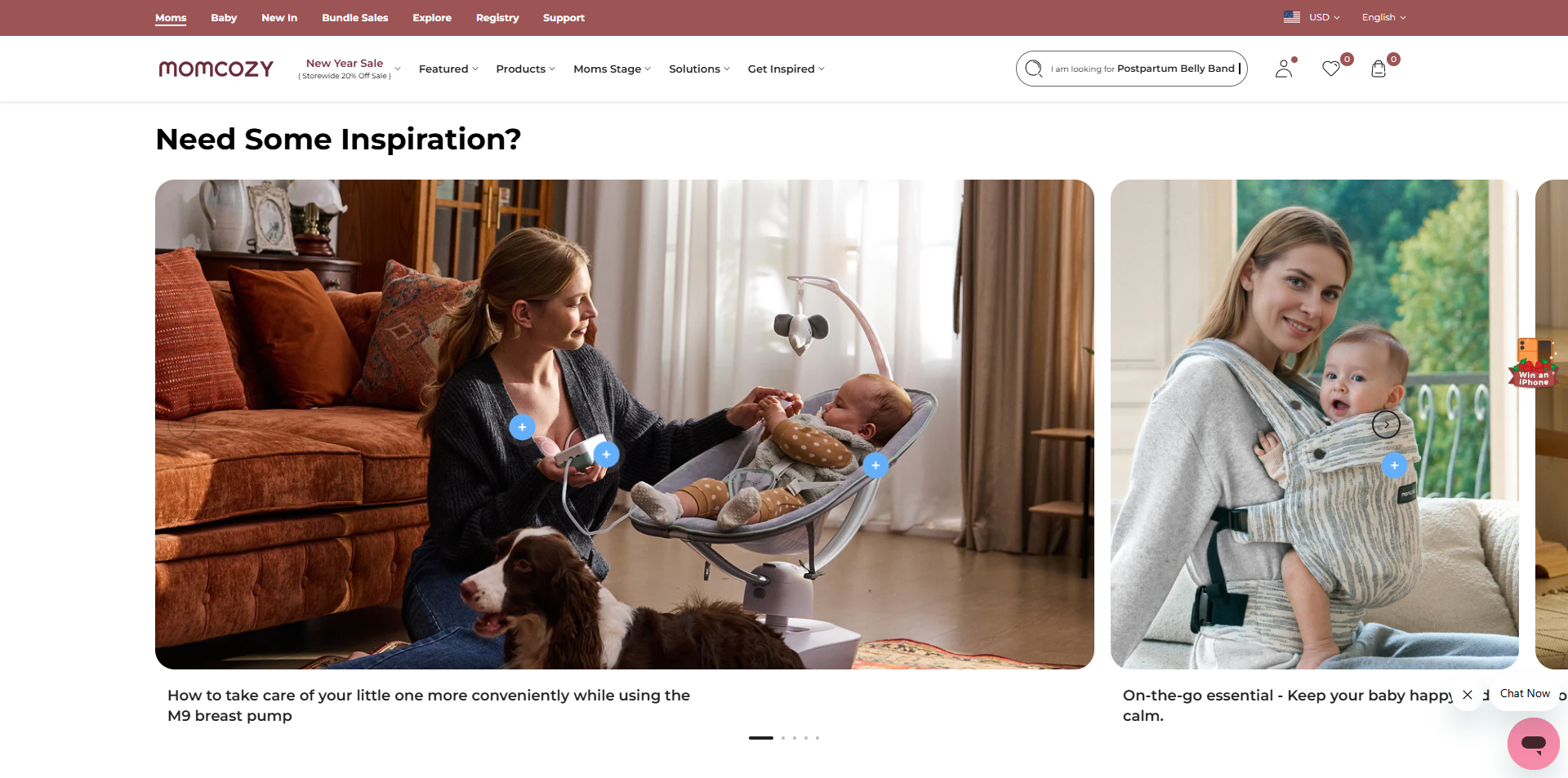Expand the English language dropdown
1568x778 pixels.
(1383, 17)
